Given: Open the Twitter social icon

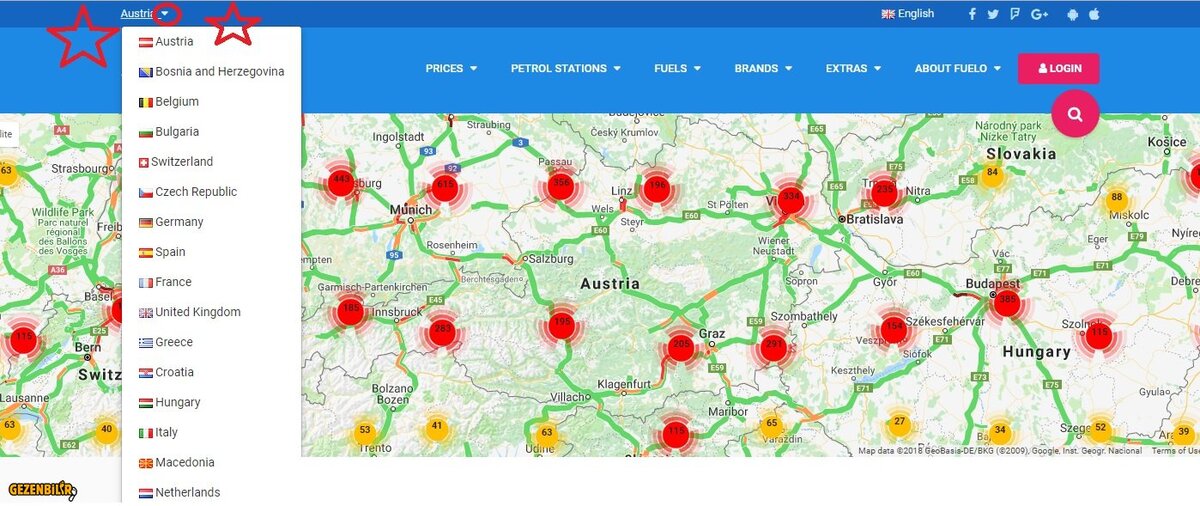Looking at the screenshot, I should point(993,14).
